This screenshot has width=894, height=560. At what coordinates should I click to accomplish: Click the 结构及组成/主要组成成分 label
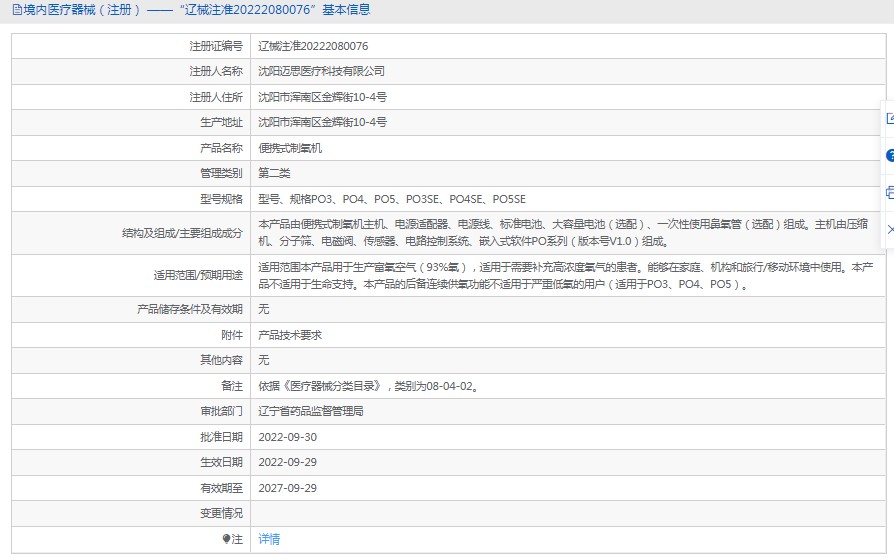182,233
